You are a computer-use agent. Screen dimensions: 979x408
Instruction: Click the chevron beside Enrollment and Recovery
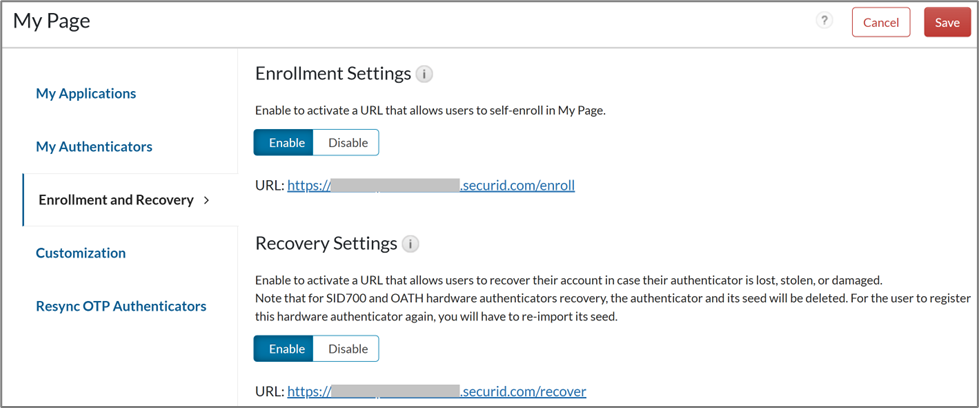[x=206, y=200]
